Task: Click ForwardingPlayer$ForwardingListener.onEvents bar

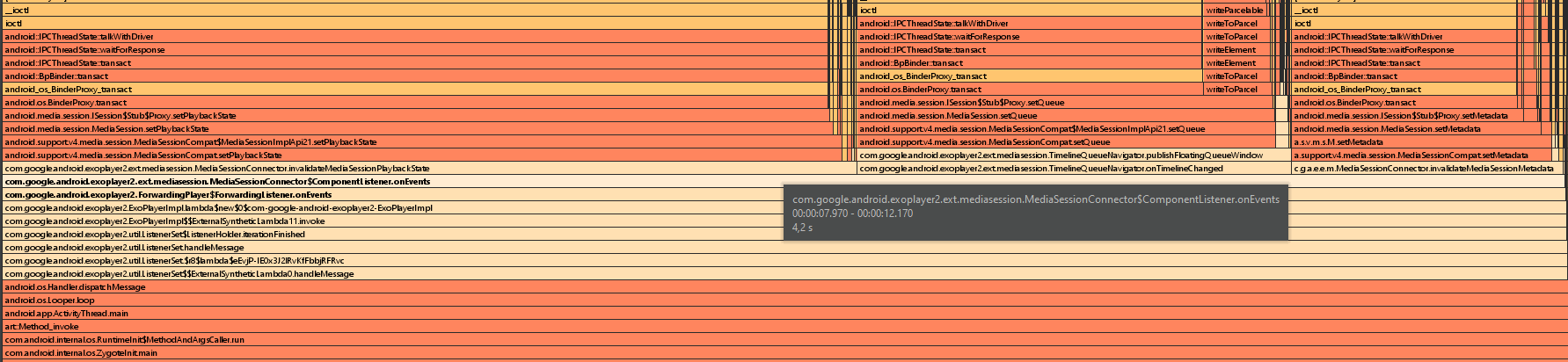Action: 784,195
